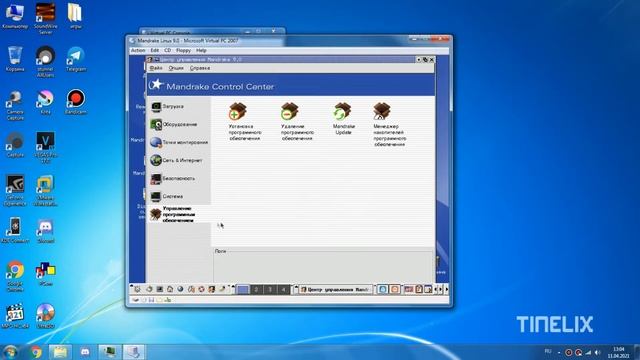640x360 pixels.
Task: Open the Edit menu in Virtual PC
Action: tap(155, 51)
